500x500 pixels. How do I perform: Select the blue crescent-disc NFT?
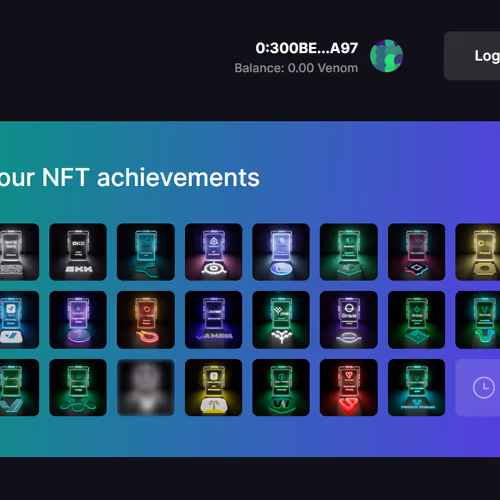281,252
